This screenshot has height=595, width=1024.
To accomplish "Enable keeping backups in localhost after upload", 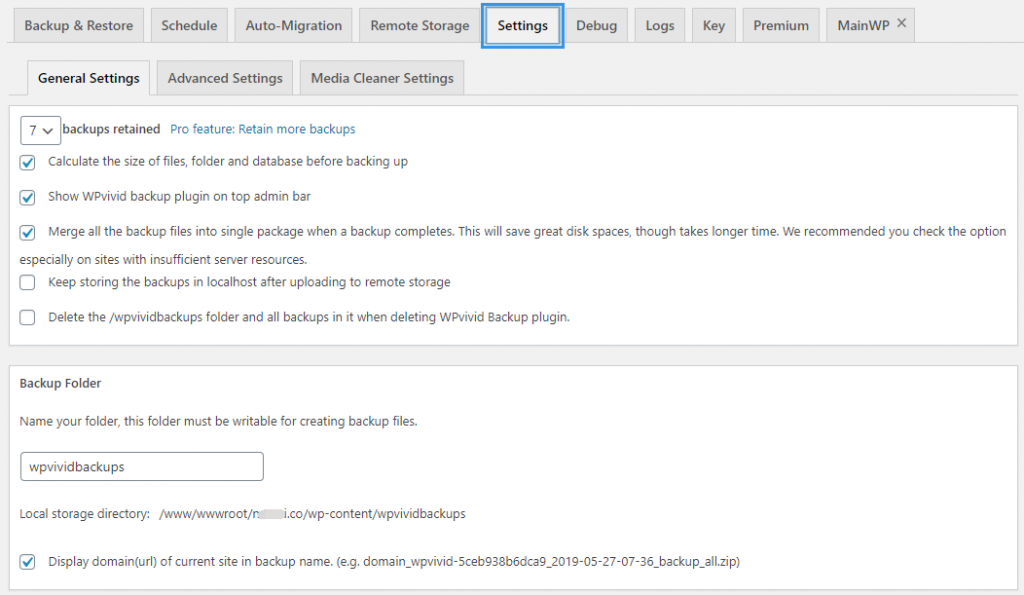I will tap(27, 282).
